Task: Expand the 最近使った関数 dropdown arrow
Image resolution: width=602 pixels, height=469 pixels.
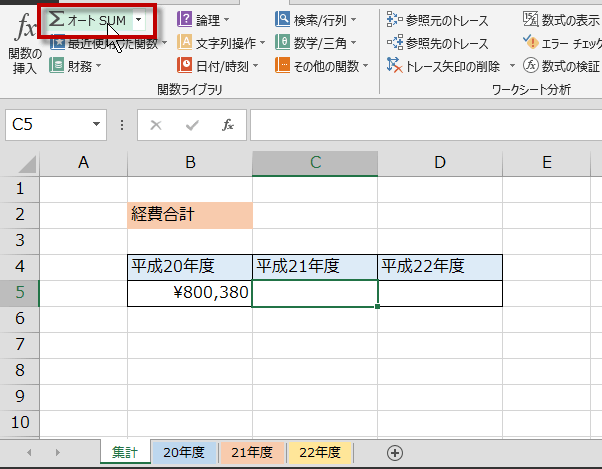Action: [164, 43]
